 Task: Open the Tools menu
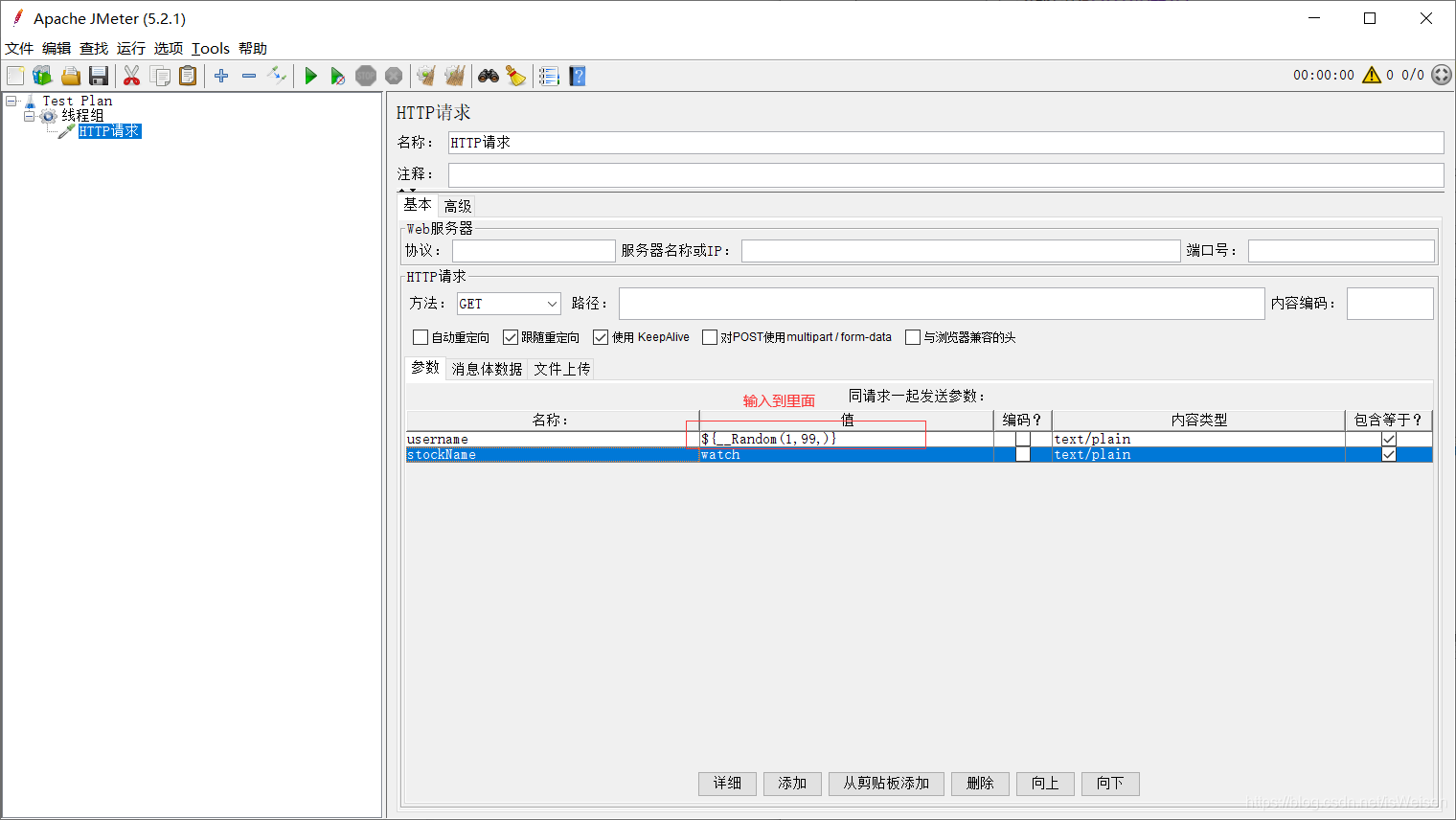pyautogui.click(x=211, y=49)
